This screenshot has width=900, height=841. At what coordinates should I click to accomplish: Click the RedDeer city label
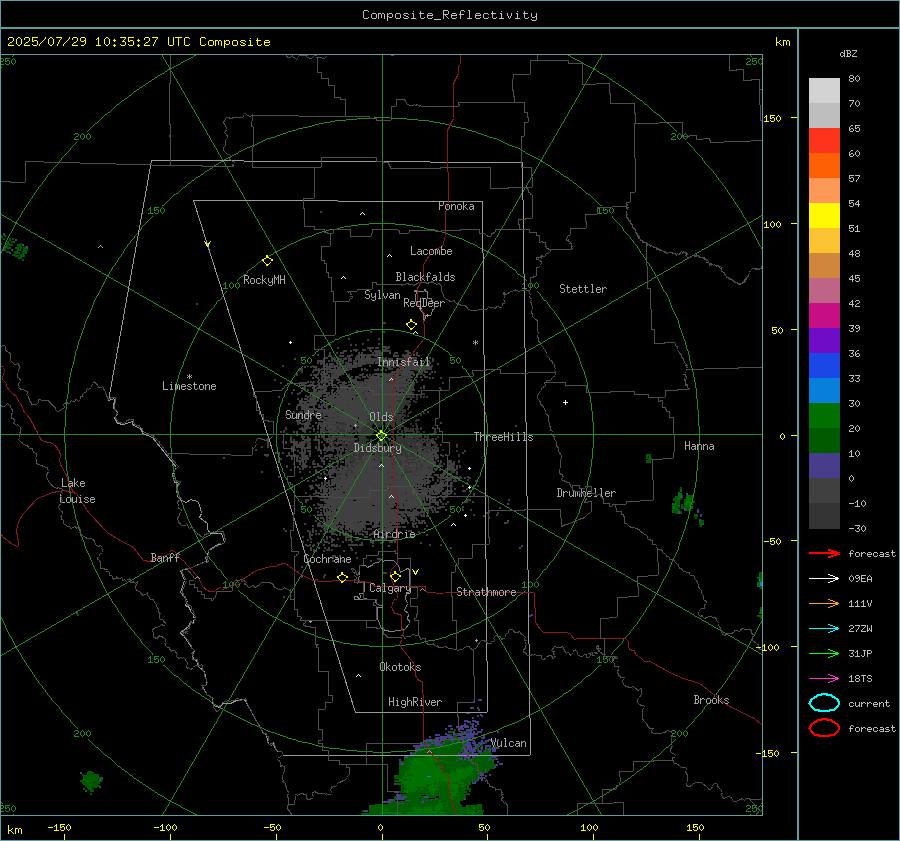coord(424,303)
